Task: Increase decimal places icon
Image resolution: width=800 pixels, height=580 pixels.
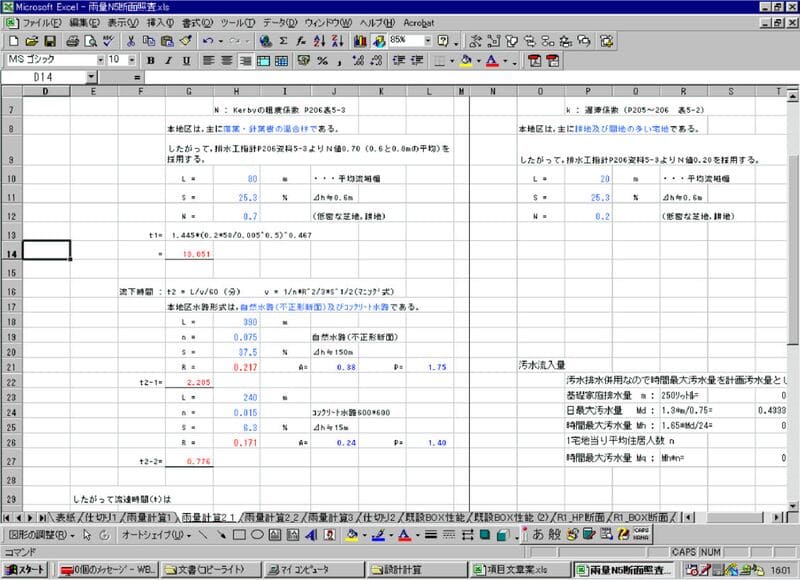Action: (x=359, y=61)
